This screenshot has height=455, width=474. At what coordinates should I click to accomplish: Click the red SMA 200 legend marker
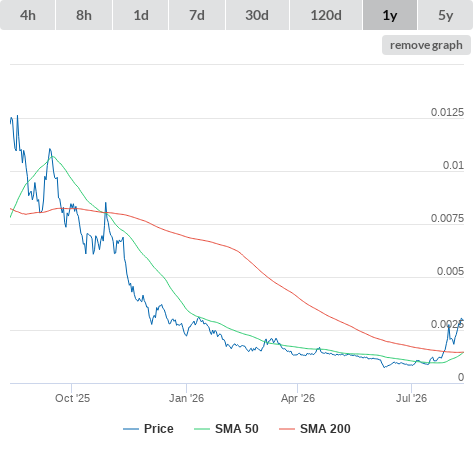[287, 429]
